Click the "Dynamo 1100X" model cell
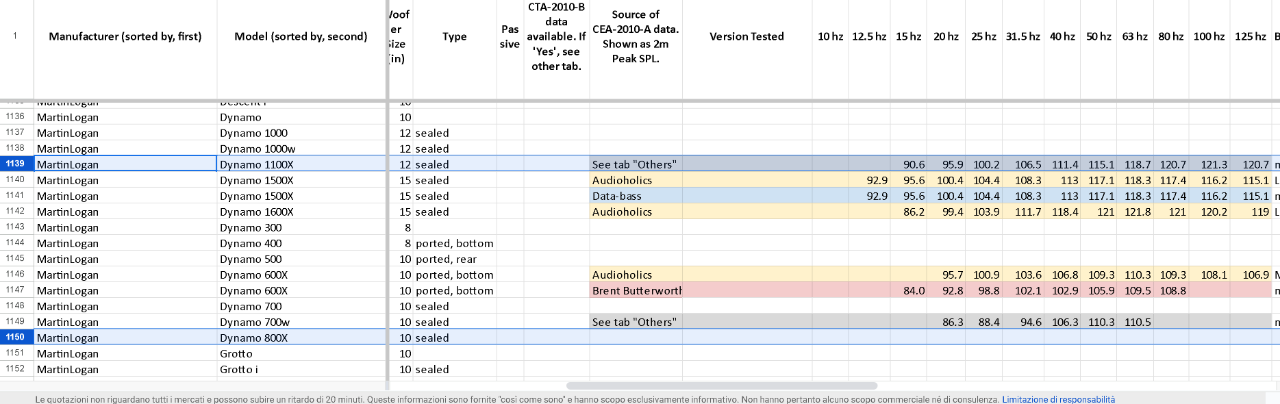Screen dimensions: 1280x404 (x=301, y=164)
